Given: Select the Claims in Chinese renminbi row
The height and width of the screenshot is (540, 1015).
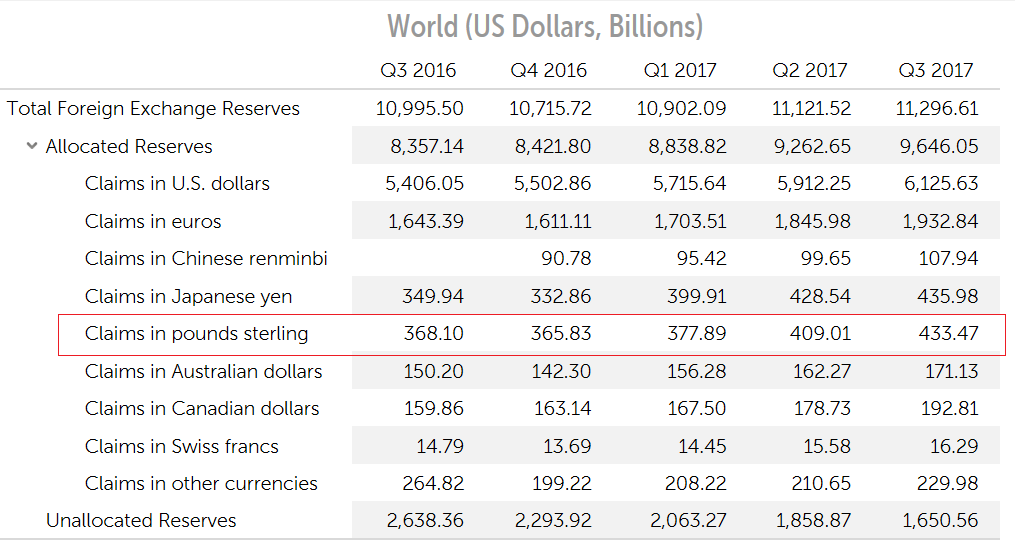Looking at the screenshot, I should [206, 259].
